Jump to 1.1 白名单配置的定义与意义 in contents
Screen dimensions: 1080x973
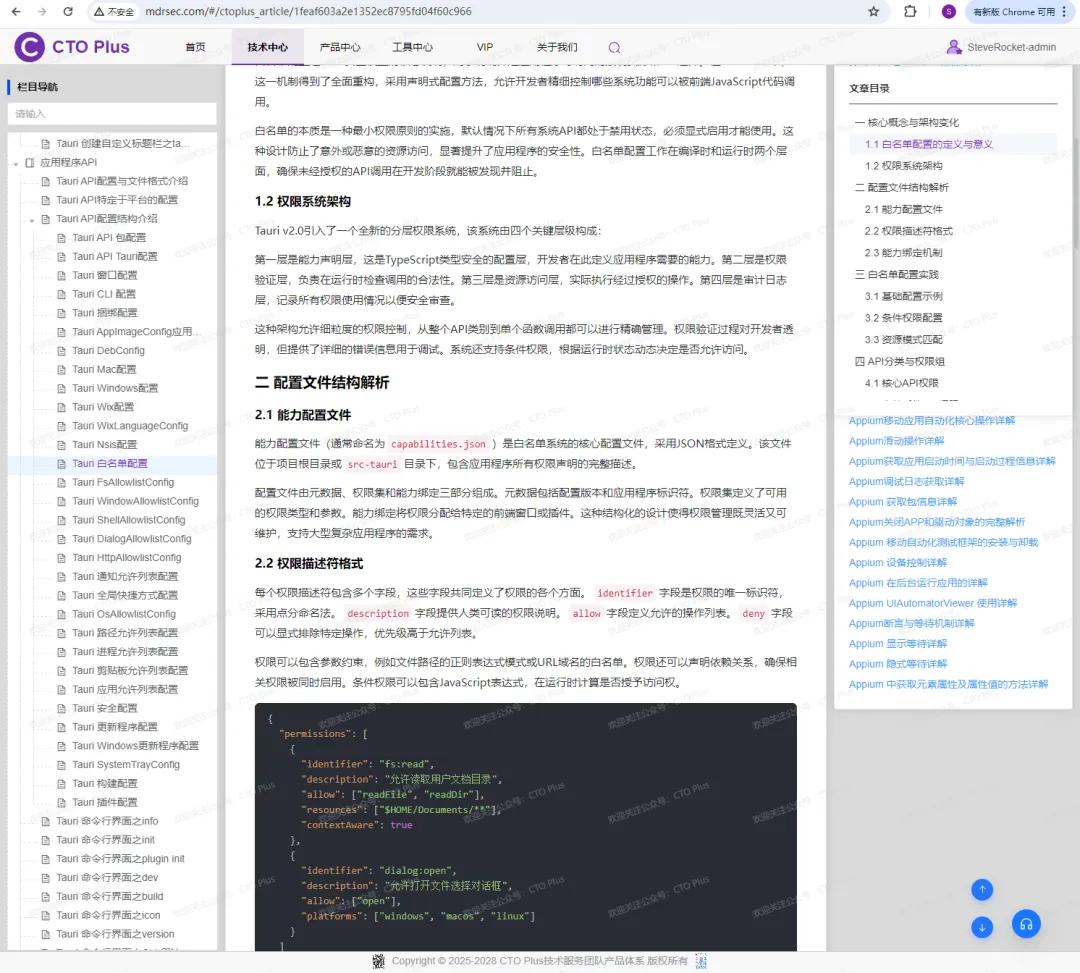click(928, 144)
